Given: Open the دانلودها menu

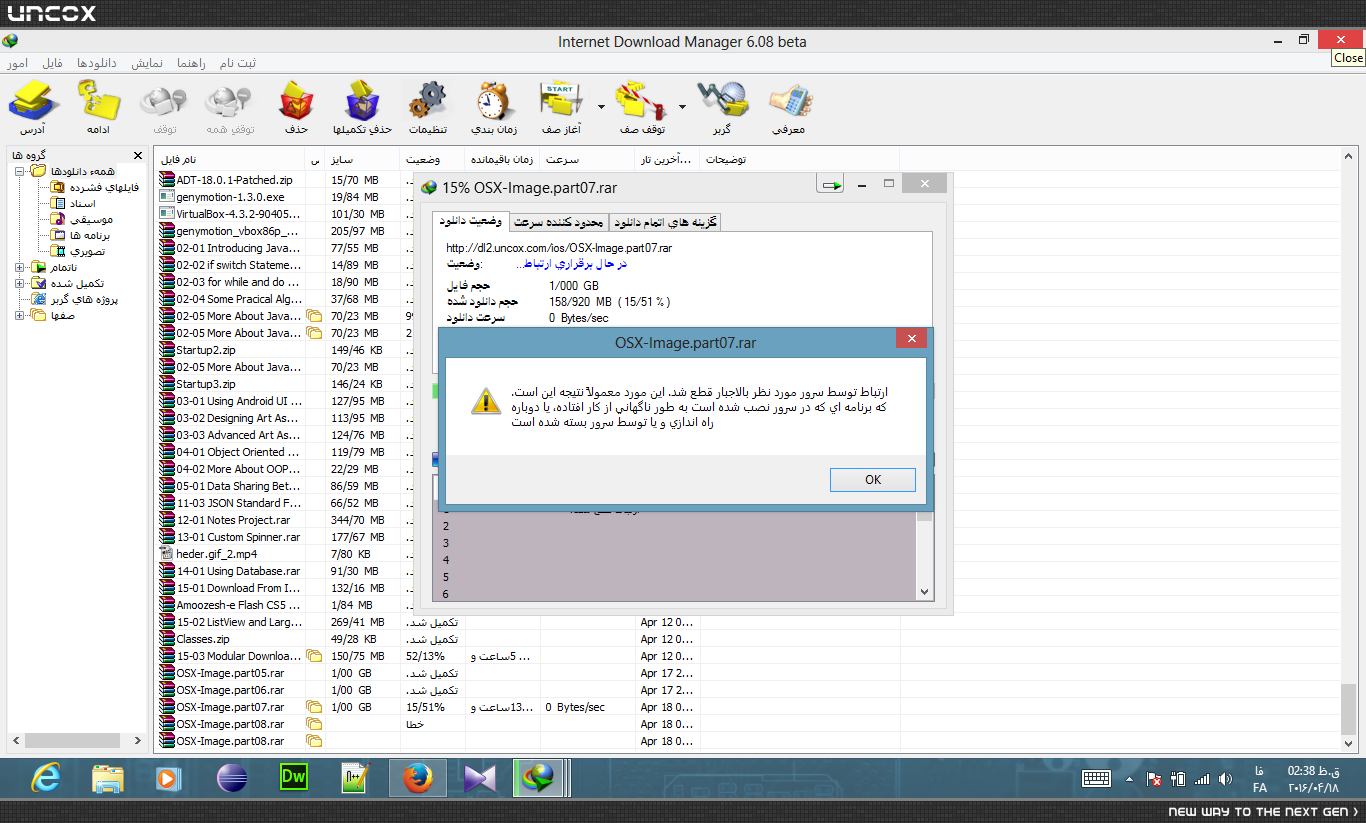Looking at the screenshot, I should click(97, 63).
